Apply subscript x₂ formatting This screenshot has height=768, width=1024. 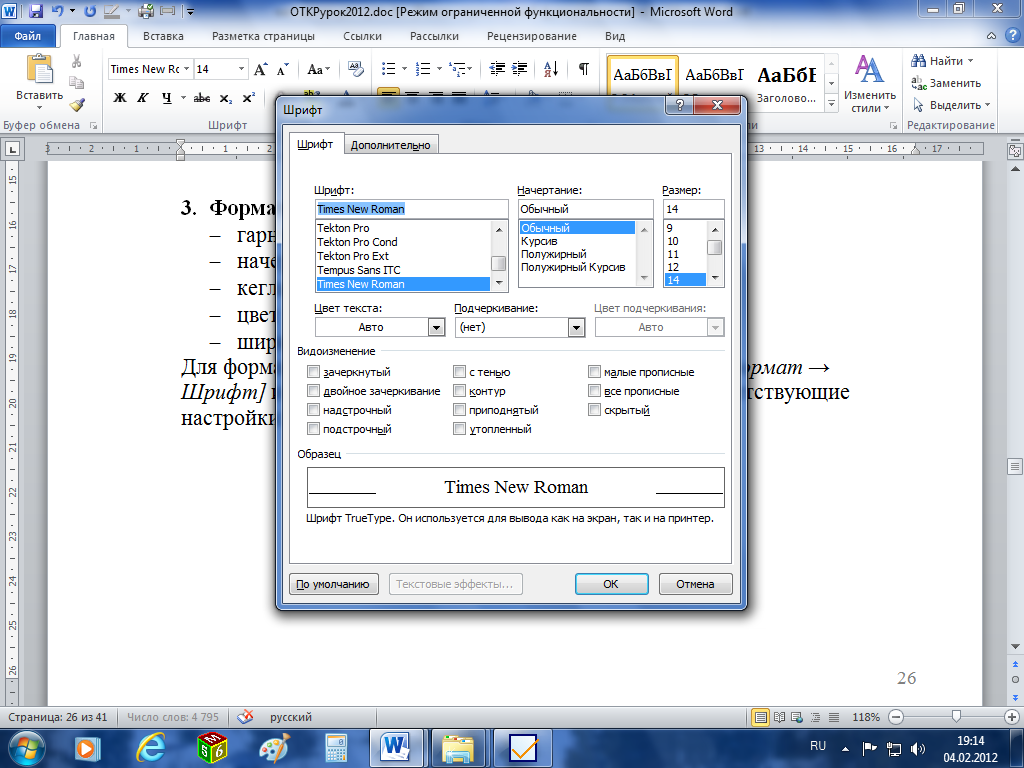[225, 98]
